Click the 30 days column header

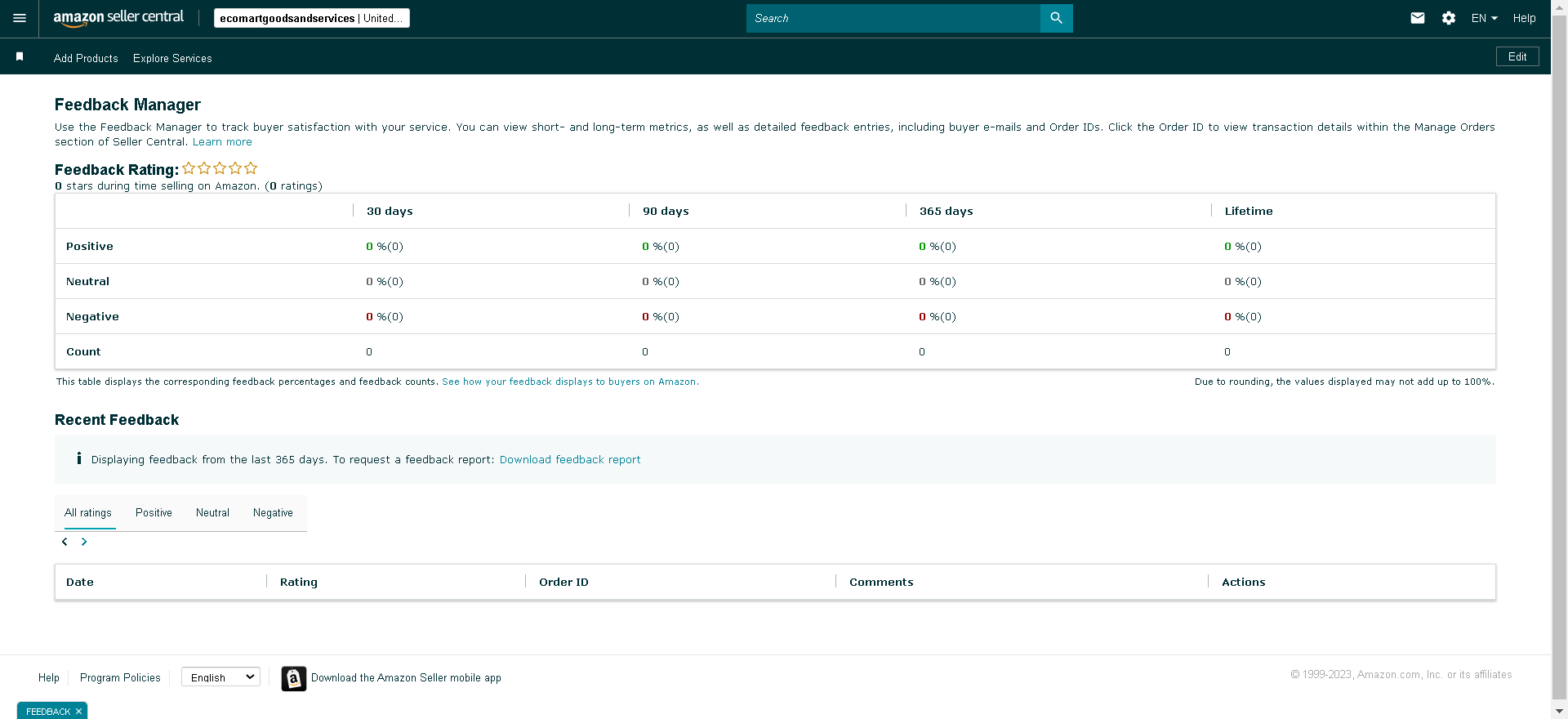pos(390,211)
